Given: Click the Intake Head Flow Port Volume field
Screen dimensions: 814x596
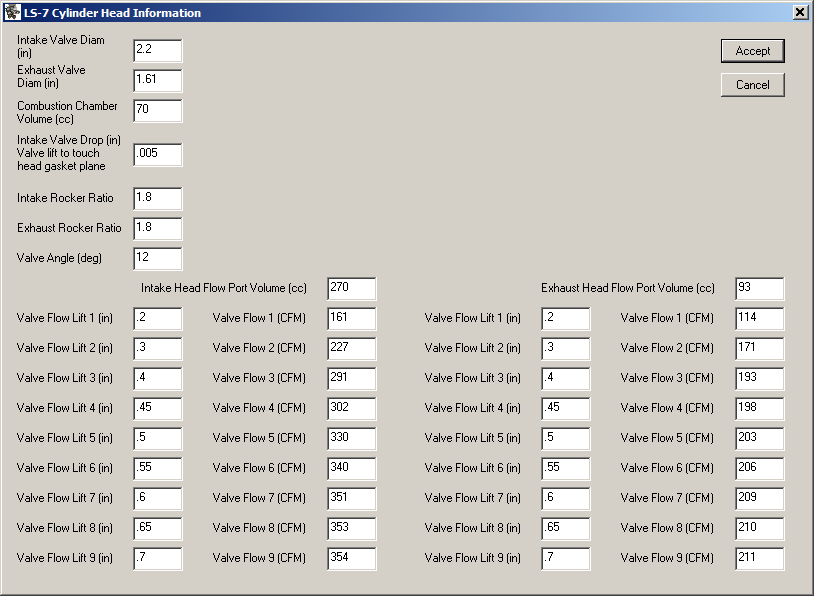Looking at the screenshot, I should point(352,289).
